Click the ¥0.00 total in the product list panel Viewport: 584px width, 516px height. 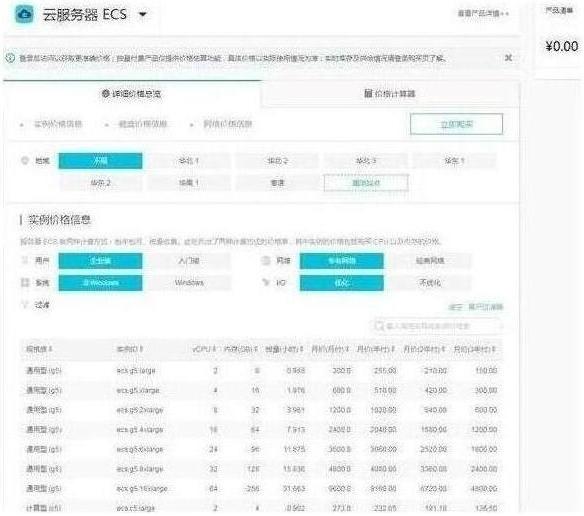click(x=562, y=47)
